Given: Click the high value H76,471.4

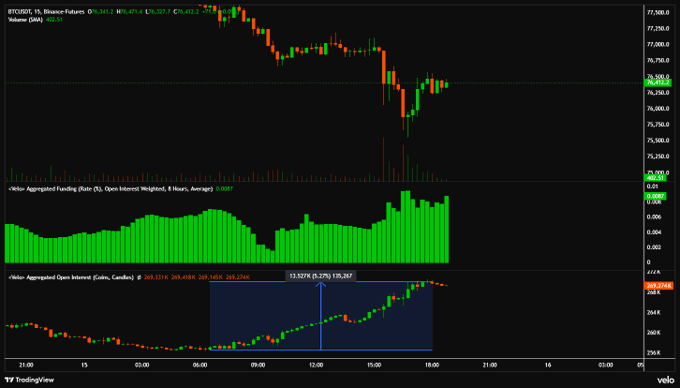Looking at the screenshot, I should point(129,12).
